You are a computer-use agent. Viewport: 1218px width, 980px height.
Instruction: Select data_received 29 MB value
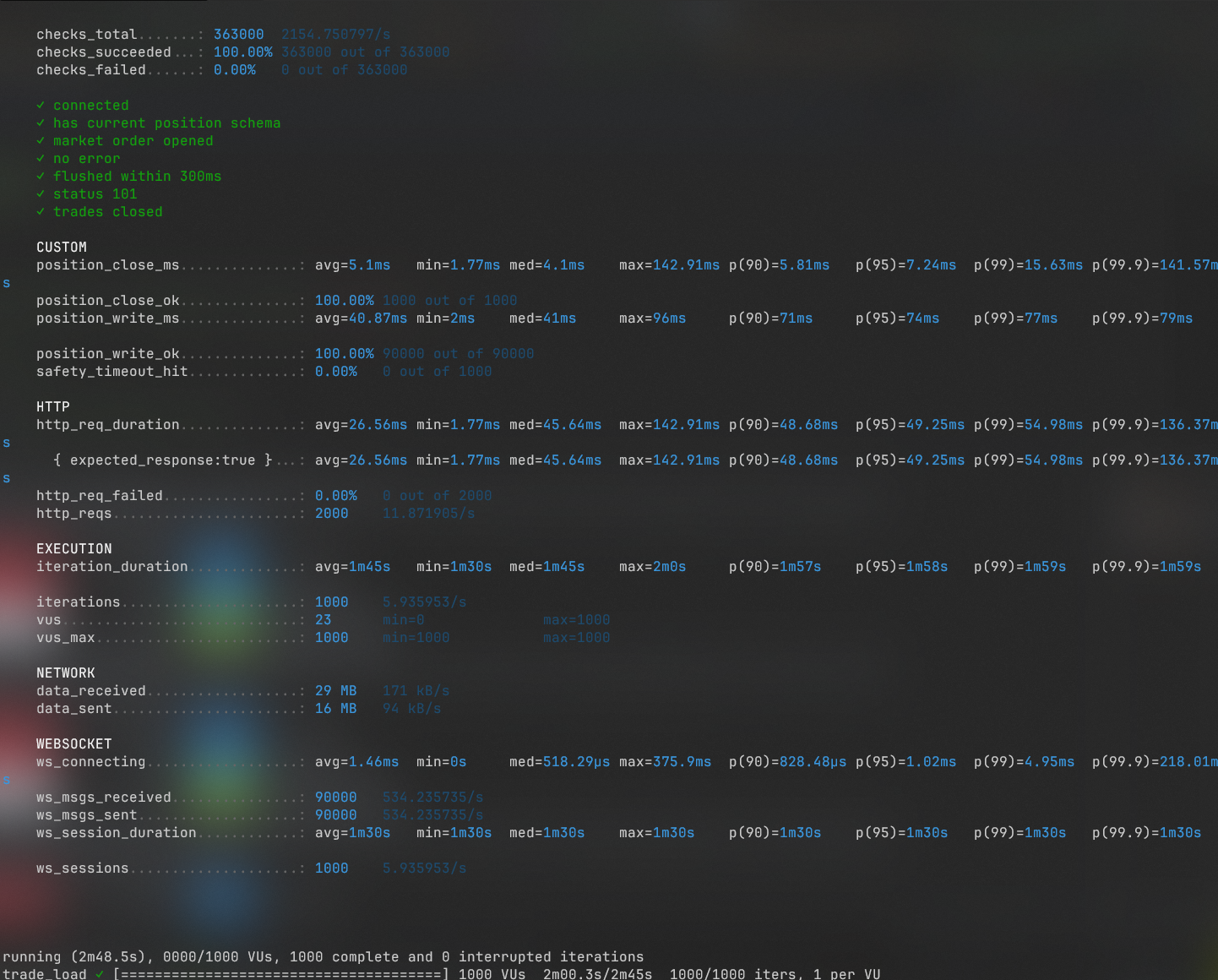pyautogui.click(x=335, y=691)
